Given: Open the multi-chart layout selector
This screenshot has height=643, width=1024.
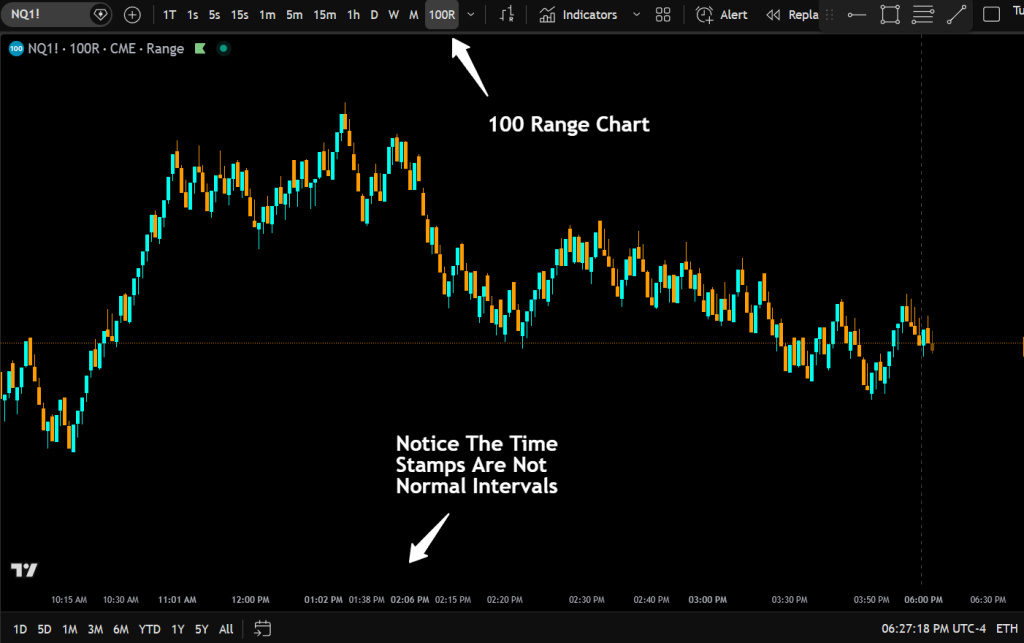Looking at the screenshot, I should (663, 14).
